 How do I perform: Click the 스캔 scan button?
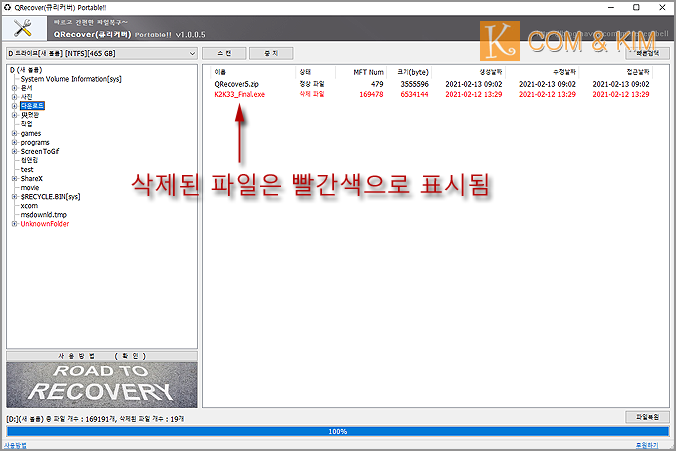tap(224, 53)
